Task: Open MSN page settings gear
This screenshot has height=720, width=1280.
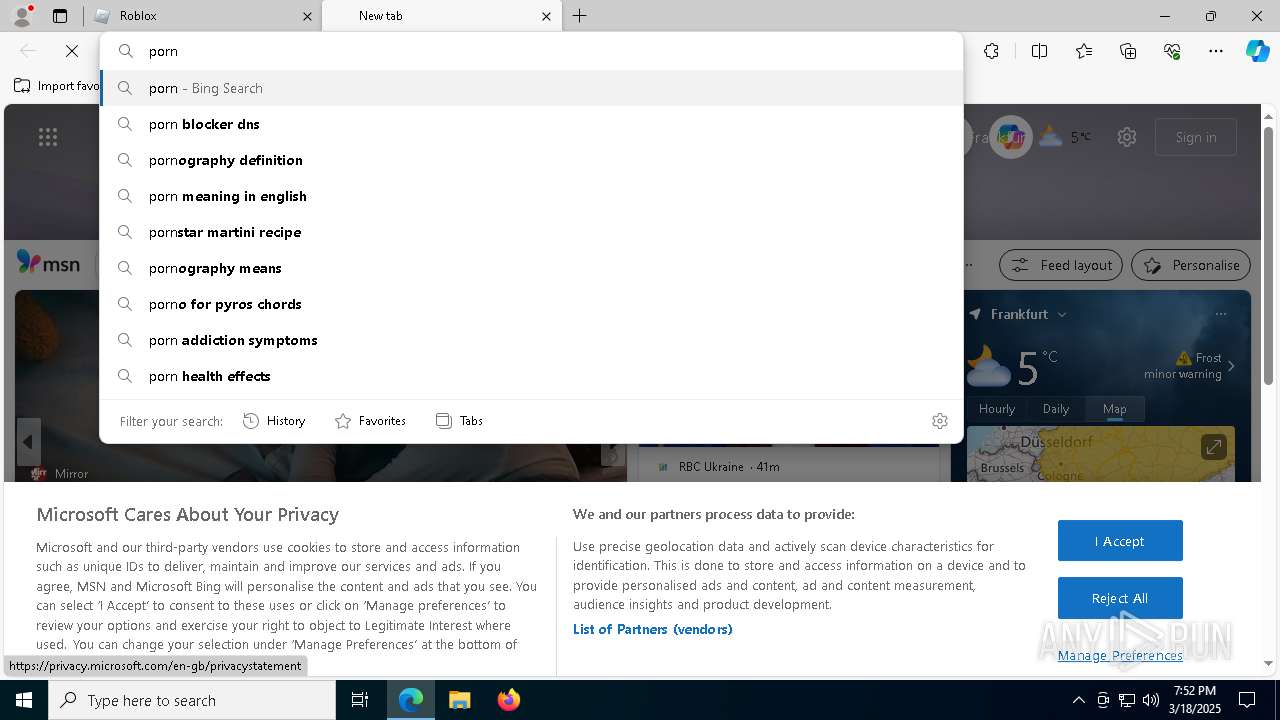Action: [1127, 137]
